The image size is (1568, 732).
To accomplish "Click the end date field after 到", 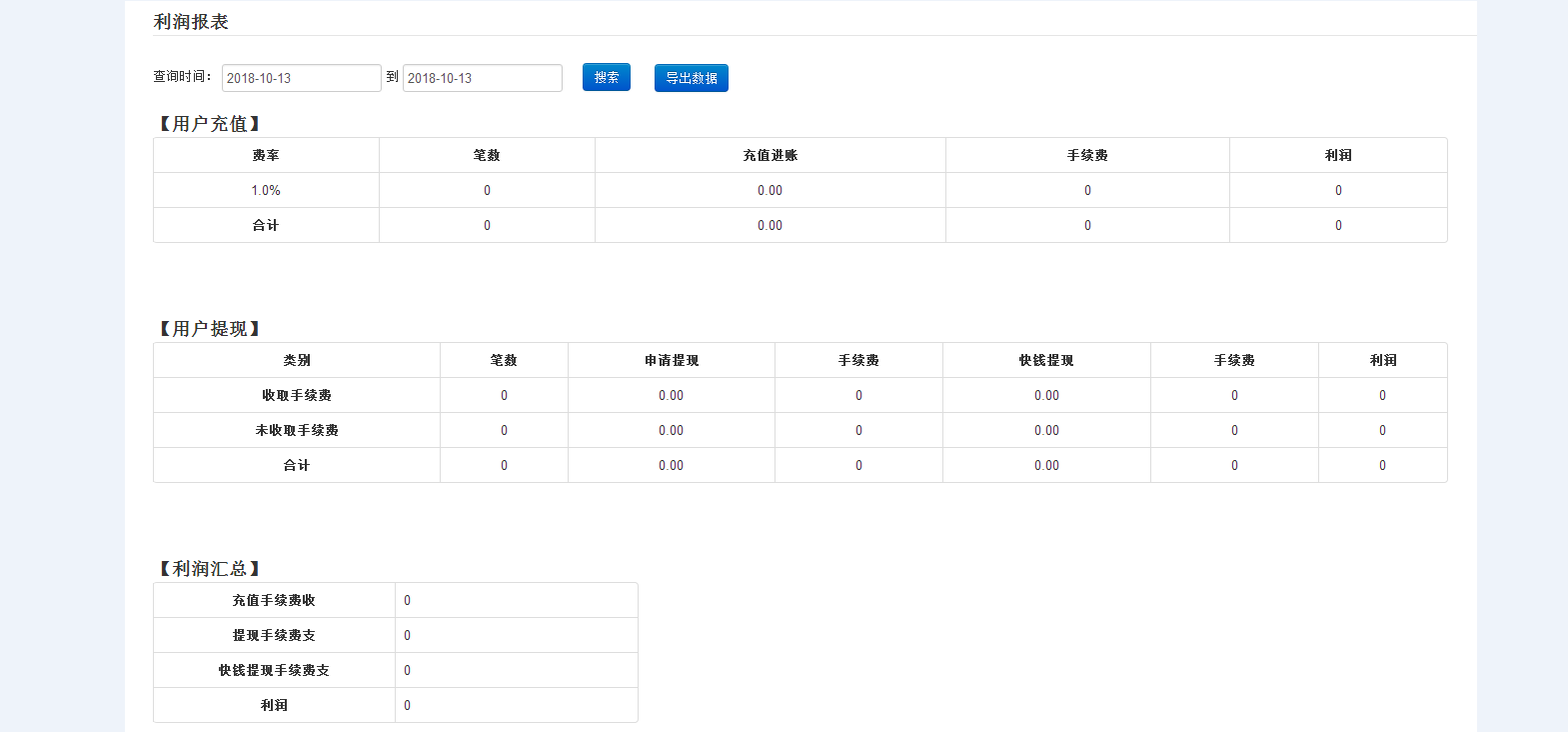I will (x=482, y=78).
